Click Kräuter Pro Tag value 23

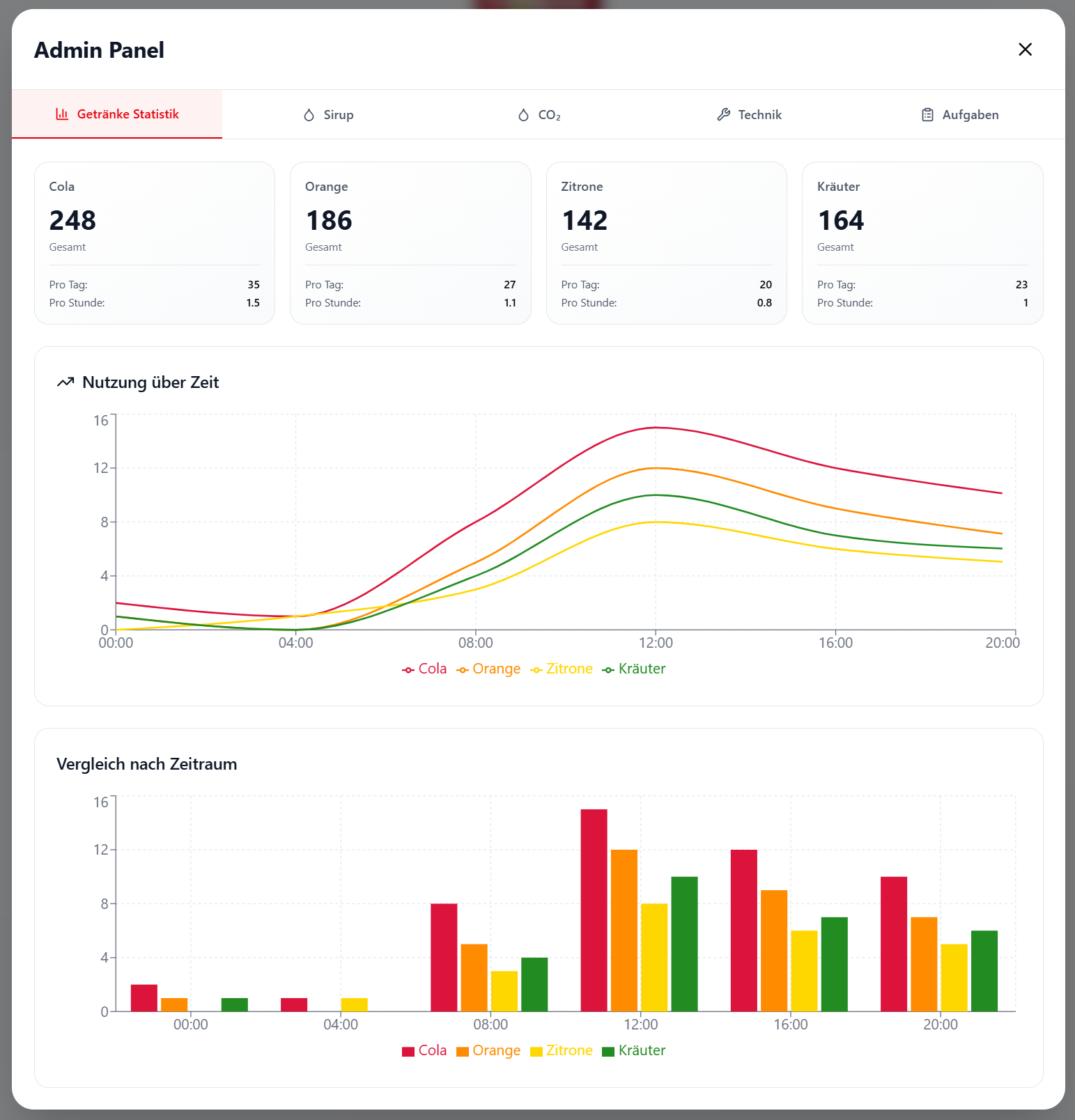[1021, 285]
